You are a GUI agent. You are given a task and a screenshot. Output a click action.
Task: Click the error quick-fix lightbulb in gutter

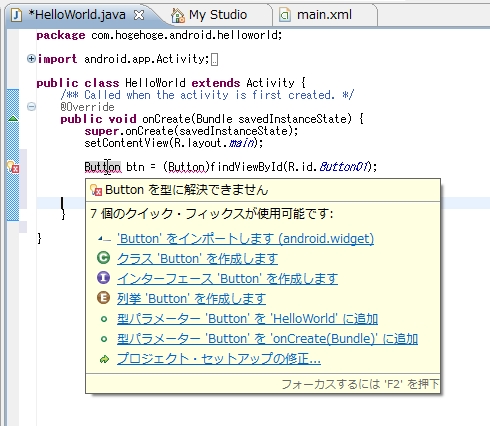(x=13, y=167)
